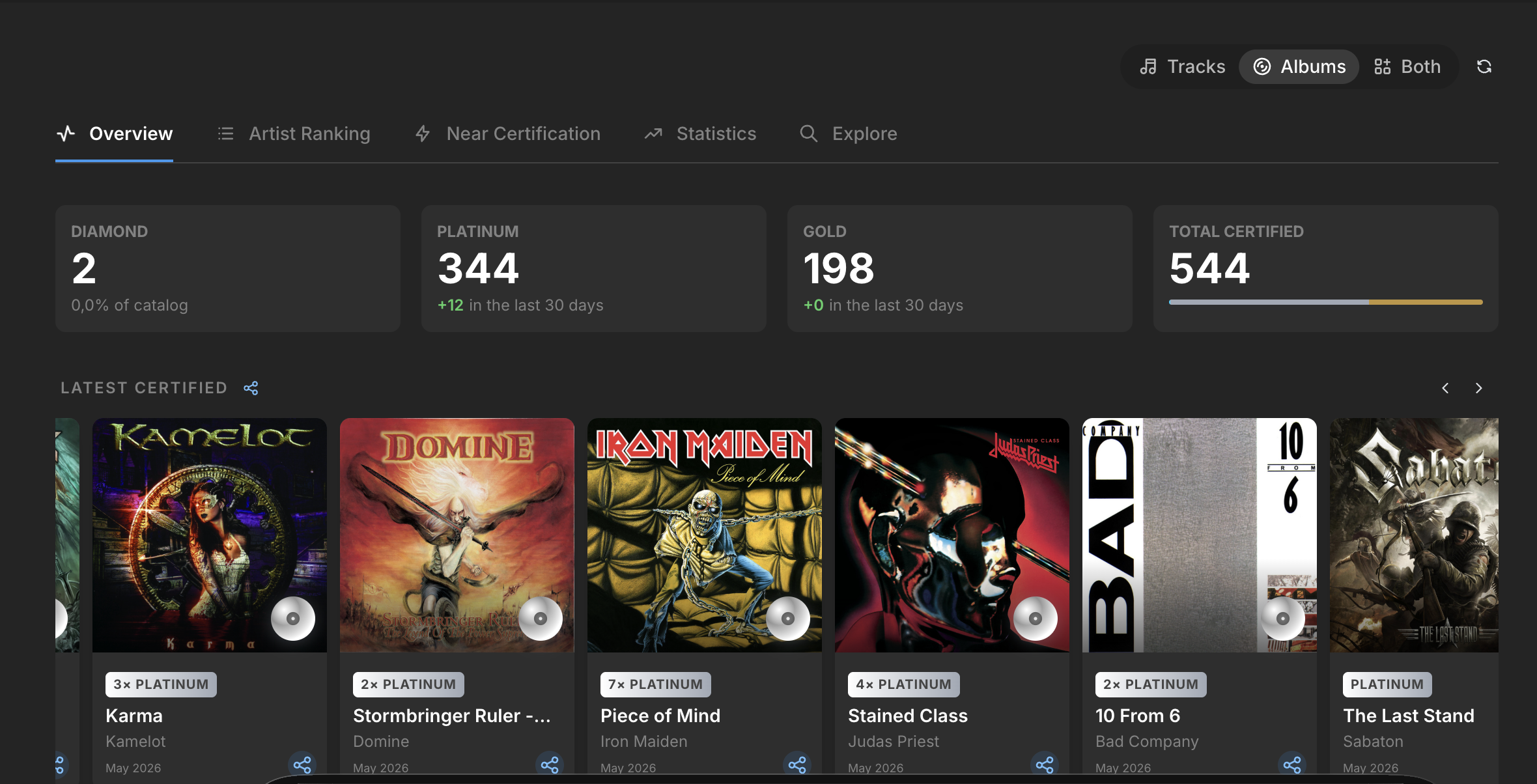
Task: Click the disc icon on Karma cover
Action: pyautogui.click(x=293, y=619)
